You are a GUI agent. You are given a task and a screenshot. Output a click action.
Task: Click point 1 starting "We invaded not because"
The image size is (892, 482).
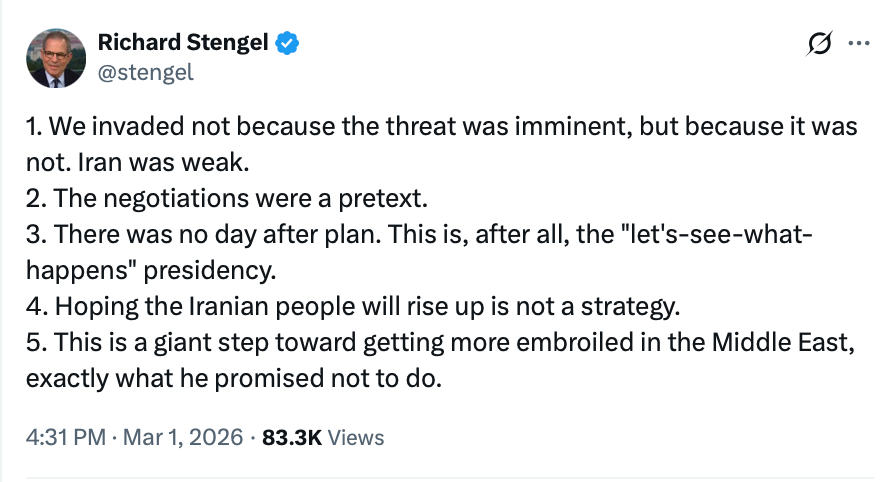(300, 128)
